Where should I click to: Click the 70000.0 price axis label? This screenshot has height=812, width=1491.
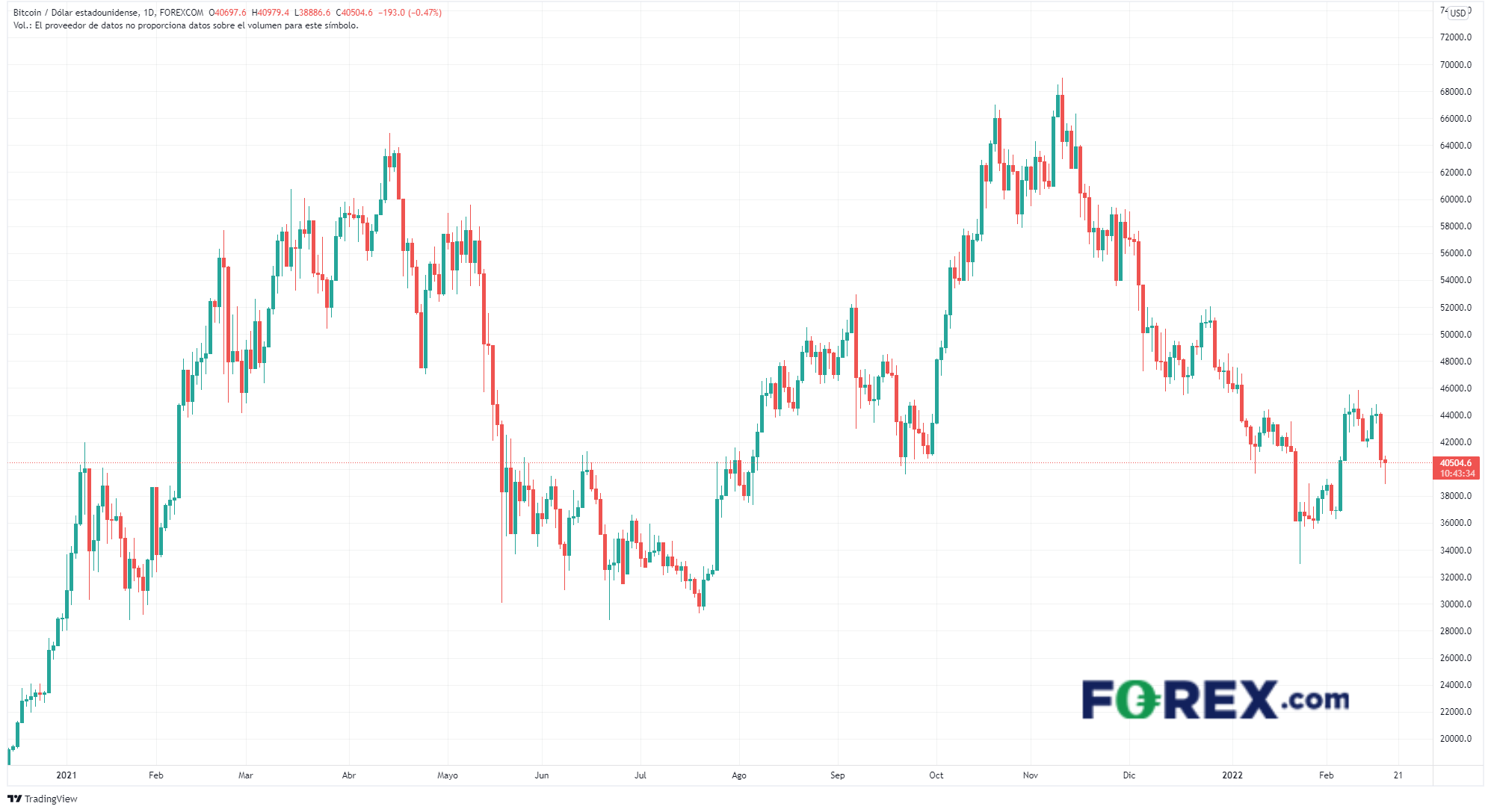[x=1456, y=65]
